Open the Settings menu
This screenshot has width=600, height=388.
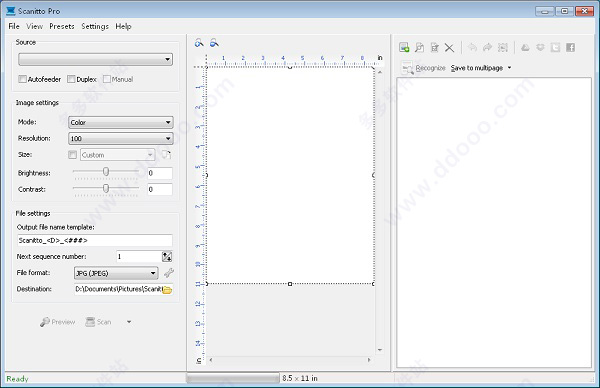click(95, 26)
